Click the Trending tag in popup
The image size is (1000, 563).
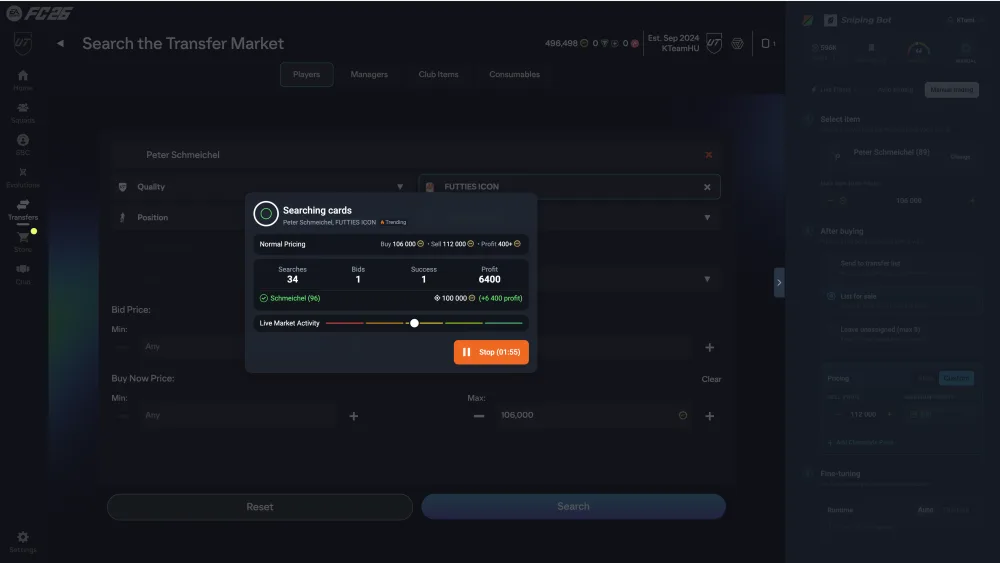click(x=393, y=223)
